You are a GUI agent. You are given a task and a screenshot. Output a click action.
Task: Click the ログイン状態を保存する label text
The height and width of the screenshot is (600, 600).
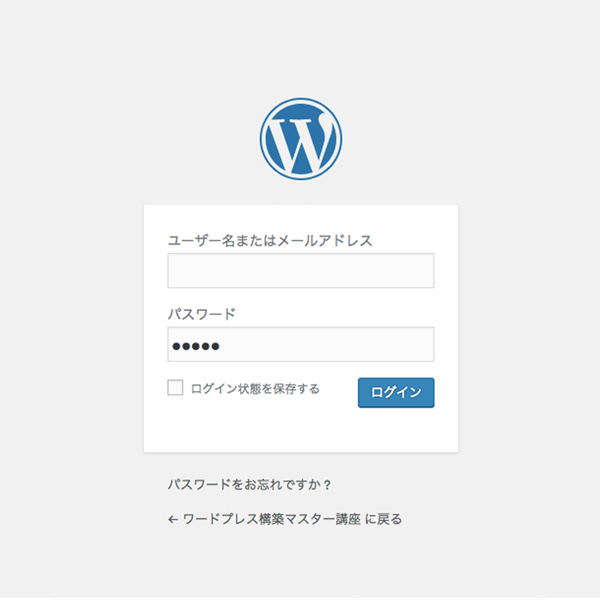(255, 389)
